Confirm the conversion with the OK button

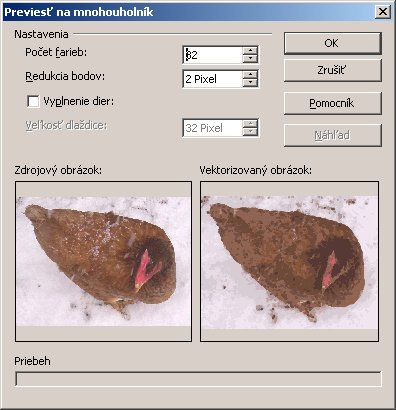point(332,43)
